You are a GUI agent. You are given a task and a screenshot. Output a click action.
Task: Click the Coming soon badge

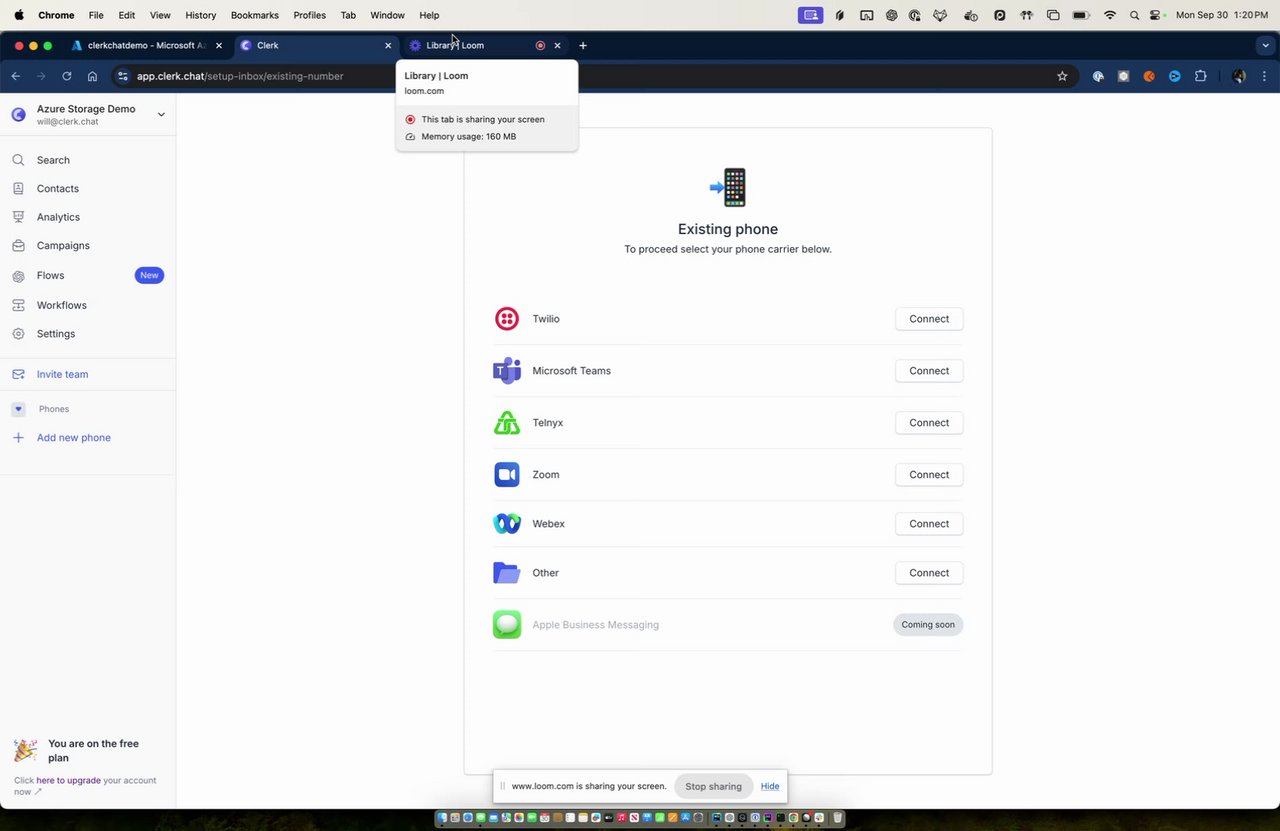point(928,625)
